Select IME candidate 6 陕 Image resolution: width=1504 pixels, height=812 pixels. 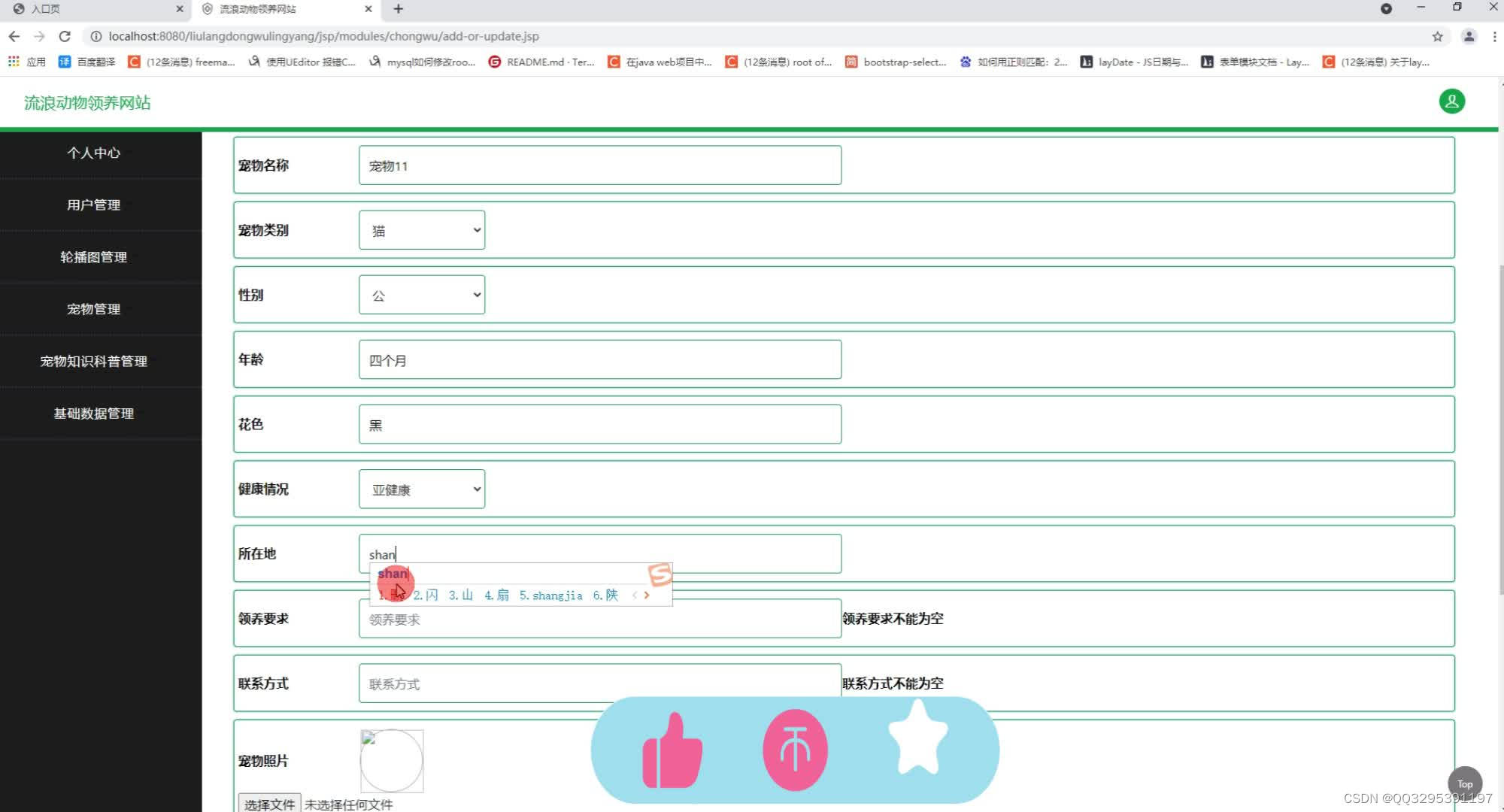pyautogui.click(x=605, y=595)
